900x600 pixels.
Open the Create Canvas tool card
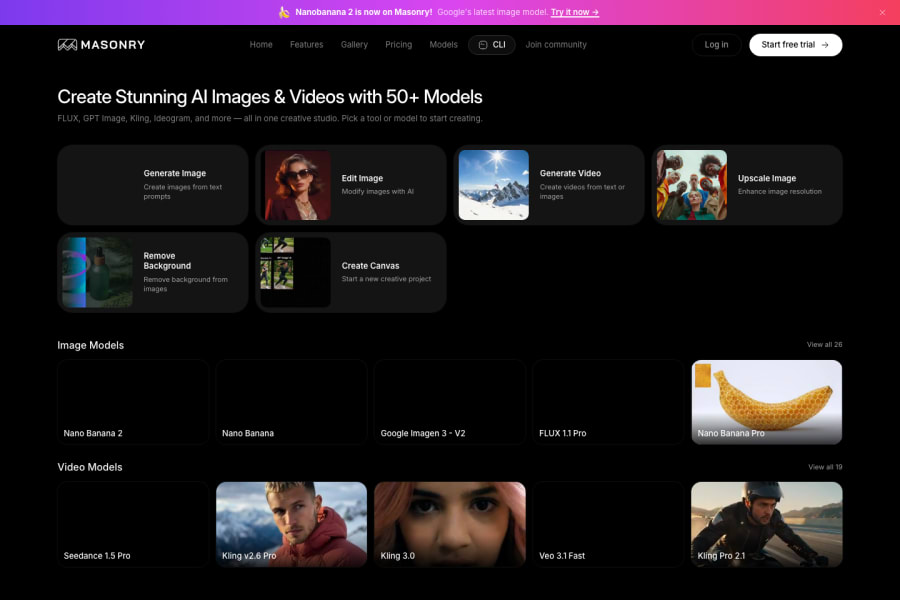(x=351, y=272)
